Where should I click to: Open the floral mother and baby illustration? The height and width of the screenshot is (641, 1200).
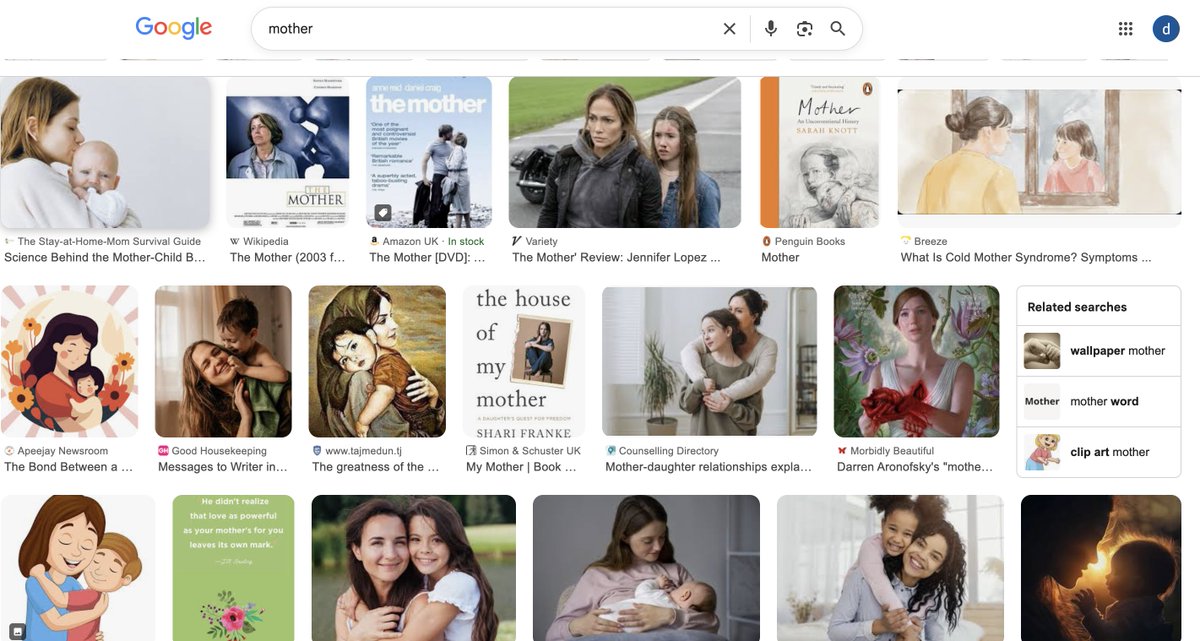pos(69,362)
